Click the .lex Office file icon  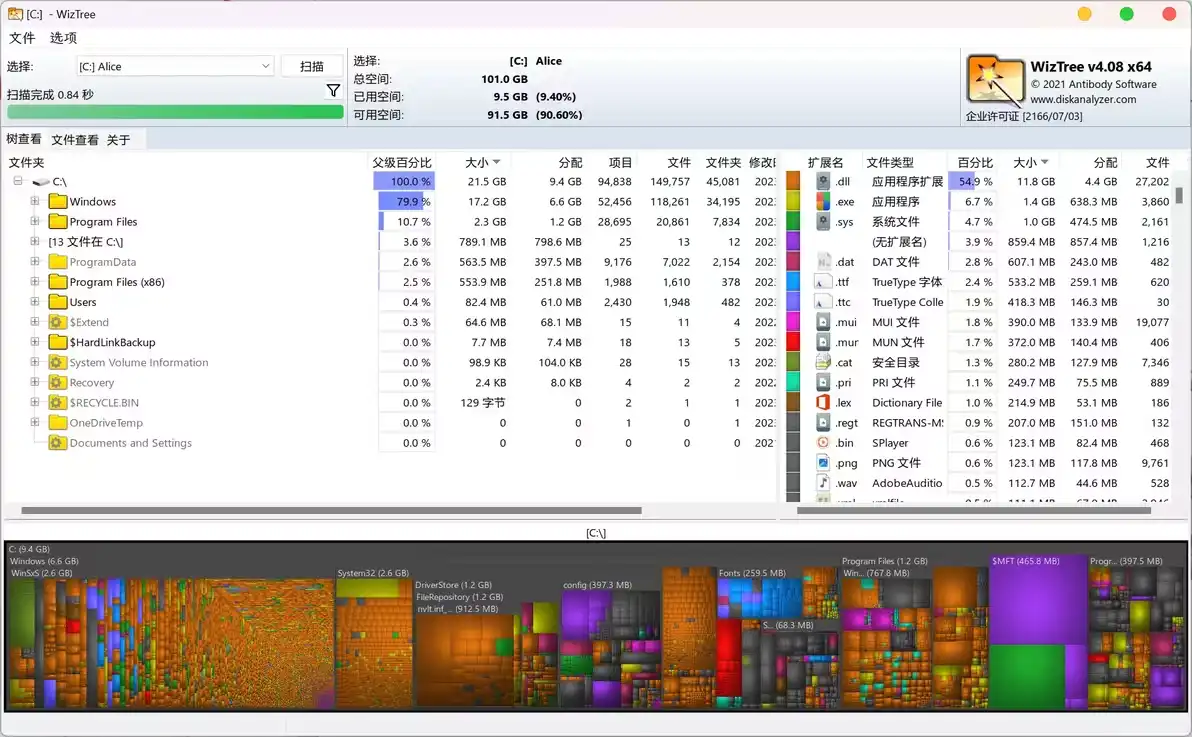coord(823,403)
